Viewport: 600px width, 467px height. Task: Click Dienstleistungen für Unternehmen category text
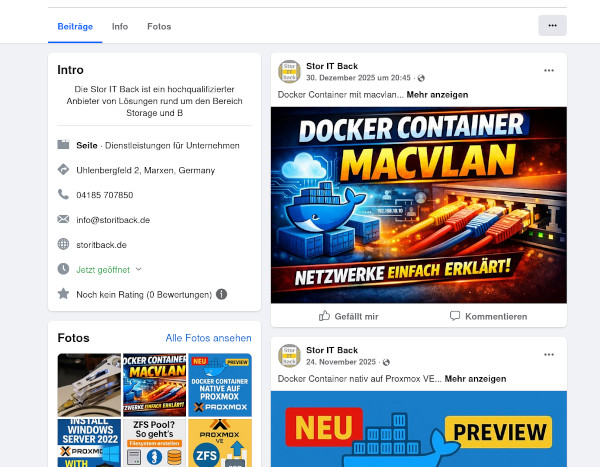(172, 145)
